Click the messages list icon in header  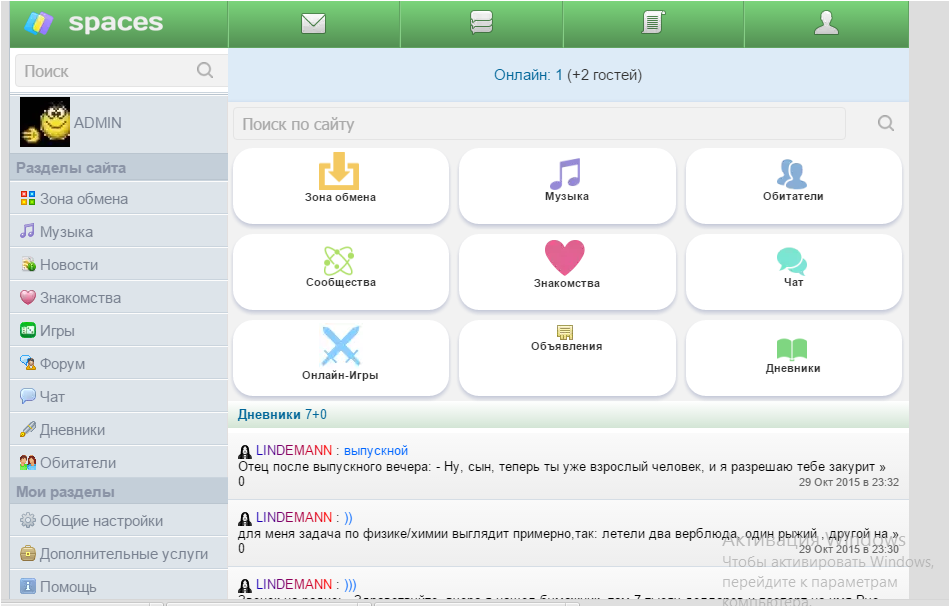(482, 24)
